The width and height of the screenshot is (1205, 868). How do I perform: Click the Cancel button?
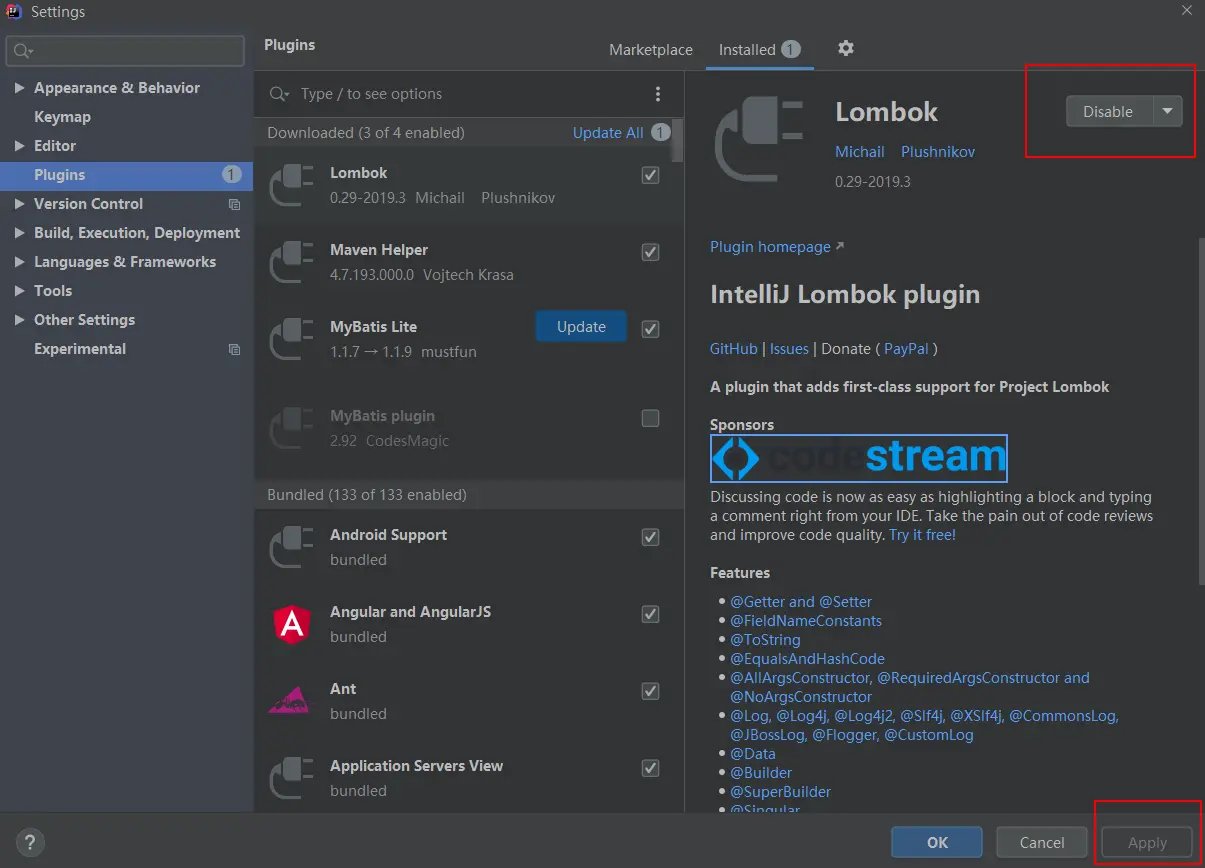point(1042,842)
